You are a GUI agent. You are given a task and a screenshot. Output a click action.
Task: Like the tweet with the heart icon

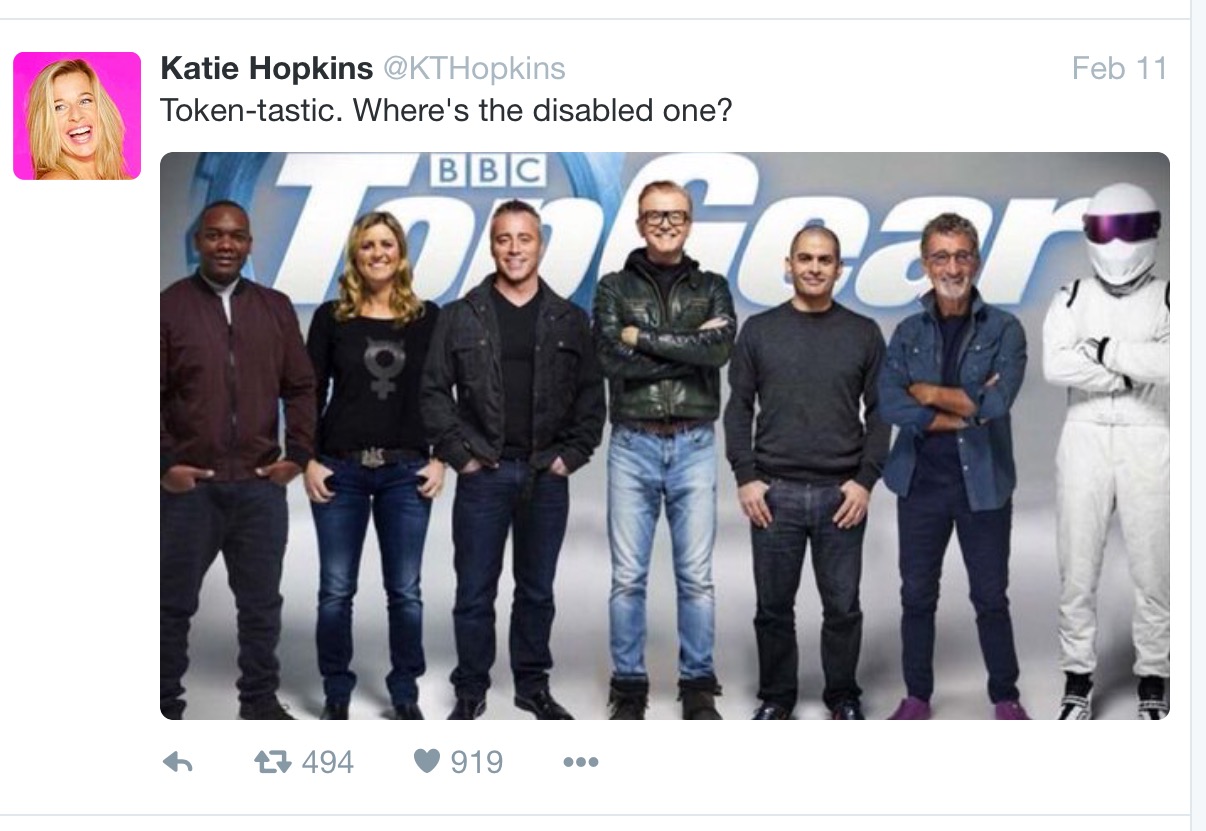point(426,762)
